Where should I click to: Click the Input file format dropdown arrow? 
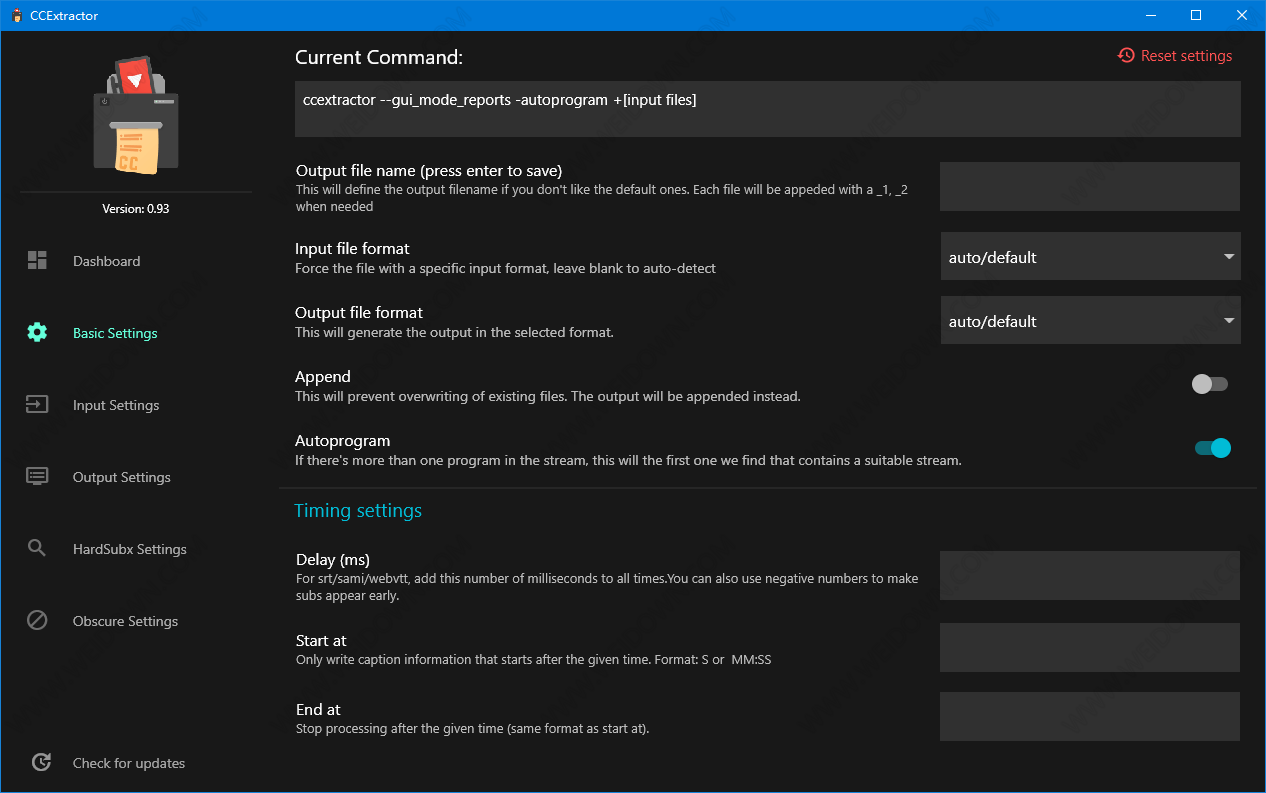[1229, 257]
